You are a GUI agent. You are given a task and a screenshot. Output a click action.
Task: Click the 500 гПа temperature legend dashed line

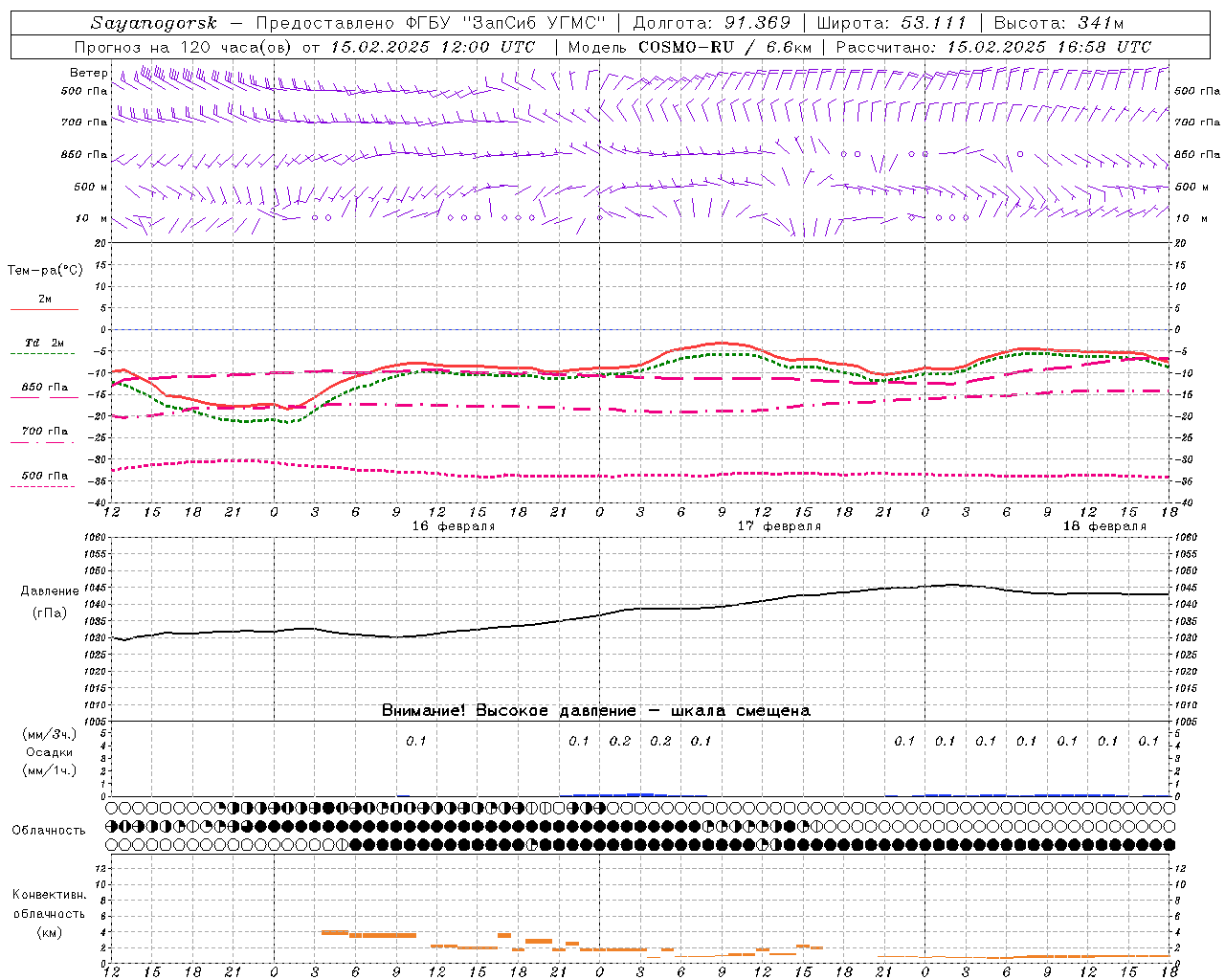click(x=44, y=486)
